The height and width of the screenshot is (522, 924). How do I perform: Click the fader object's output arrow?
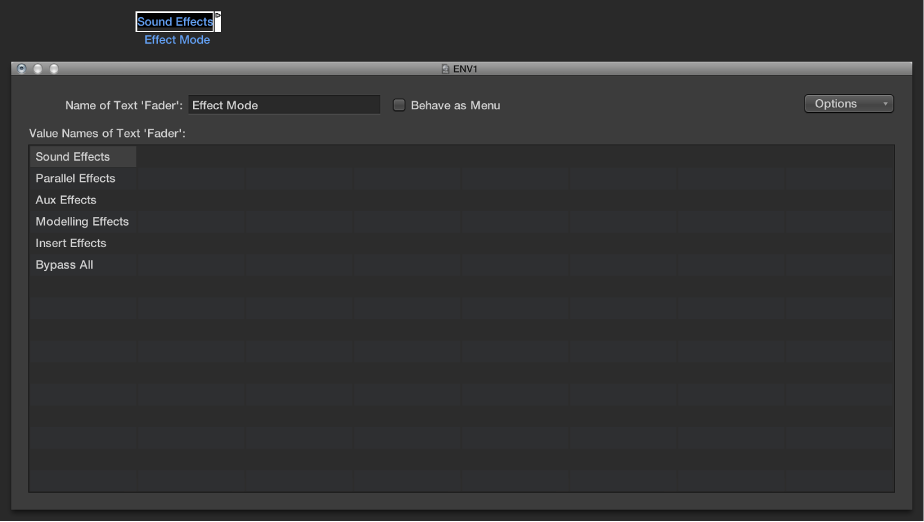click(217, 15)
